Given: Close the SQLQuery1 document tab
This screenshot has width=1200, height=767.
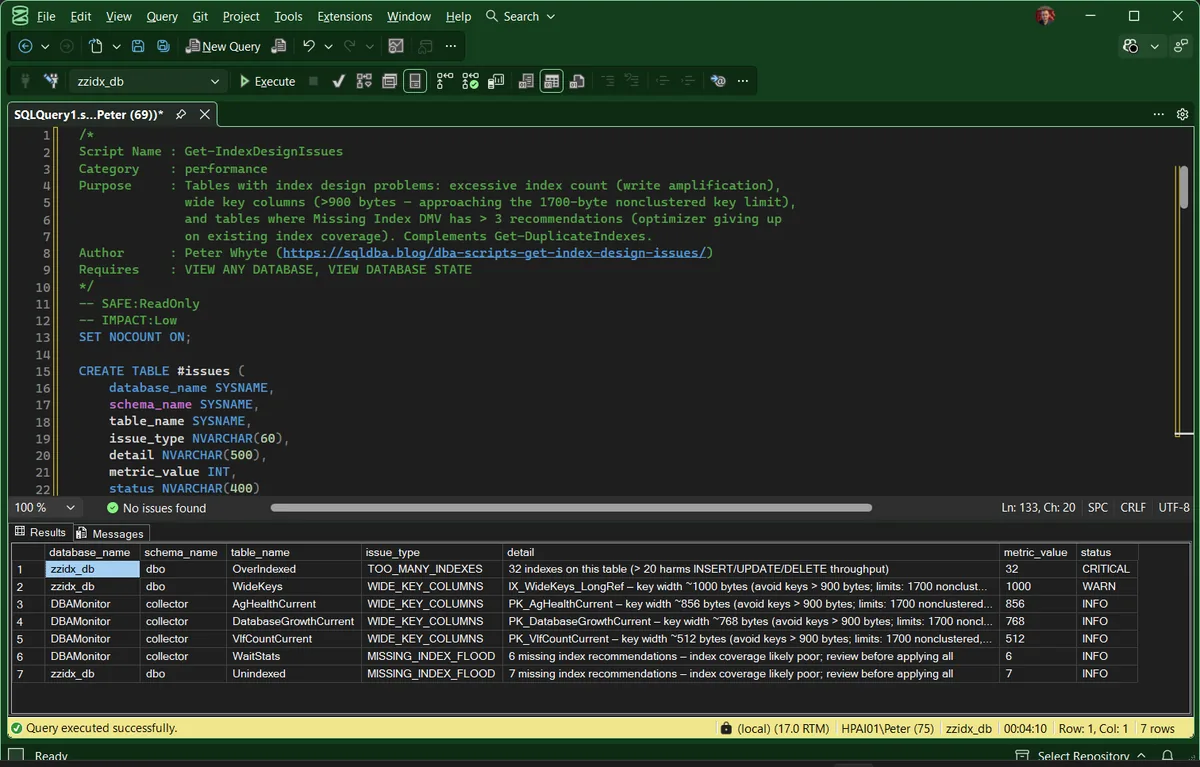Looking at the screenshot, I should pyautogui.click(x=204, y=115).
